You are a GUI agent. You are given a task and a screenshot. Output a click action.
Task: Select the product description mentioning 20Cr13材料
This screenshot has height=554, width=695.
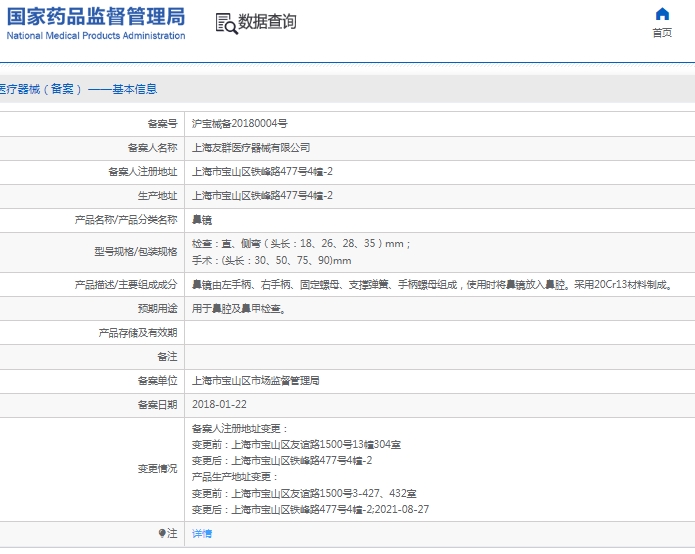pyautogui.click(x=433, y=285)
